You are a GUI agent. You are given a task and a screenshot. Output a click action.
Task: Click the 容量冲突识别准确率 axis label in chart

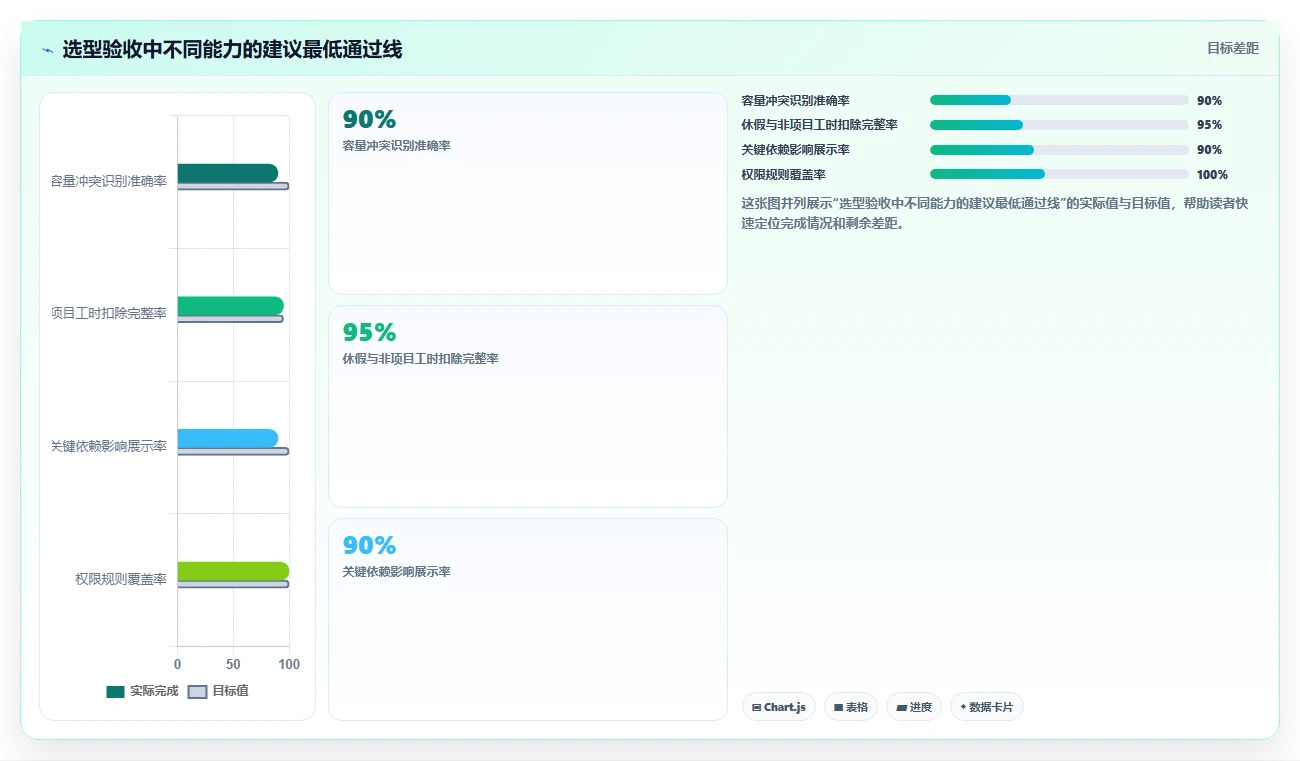[x=109, y=181]
